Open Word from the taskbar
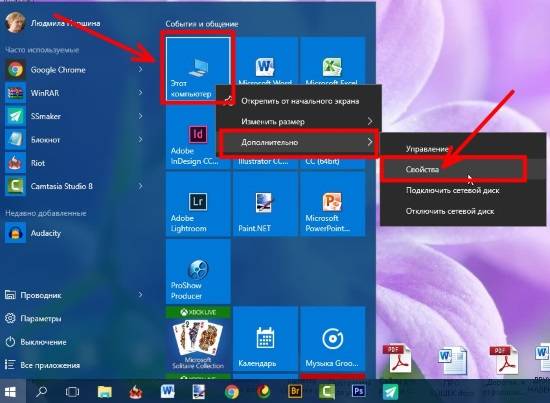550x403 pixels. pos(168,391)
